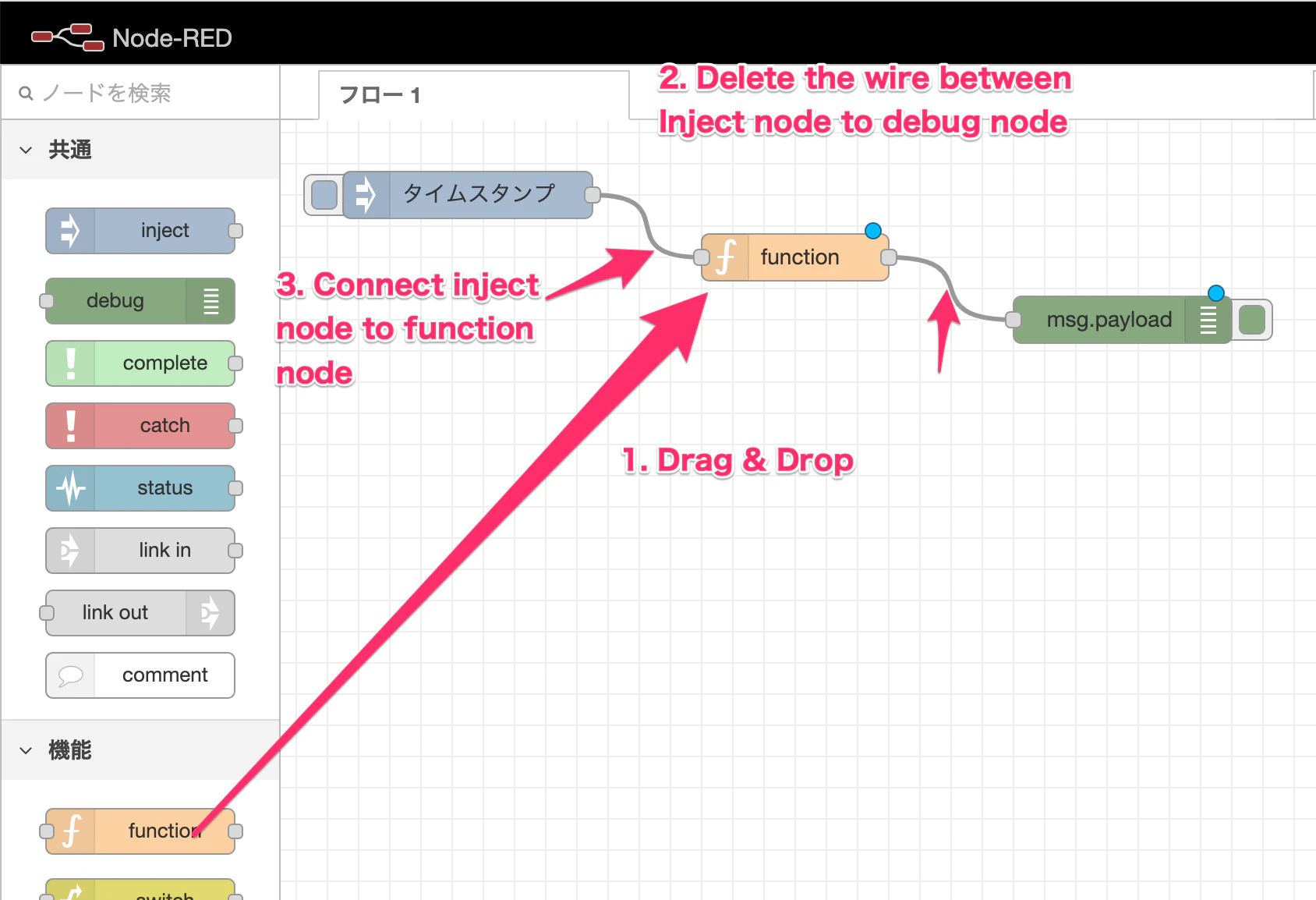Select the function node label on canvas
The height and width of the screenshot is (900, 1316).
800,257
